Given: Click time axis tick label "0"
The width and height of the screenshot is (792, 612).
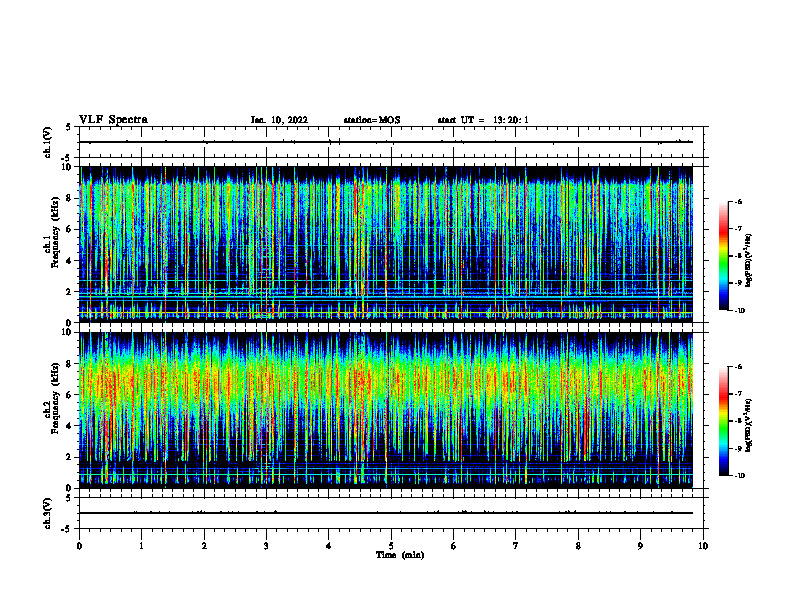Looking at the screenshot, I should 79,546.
